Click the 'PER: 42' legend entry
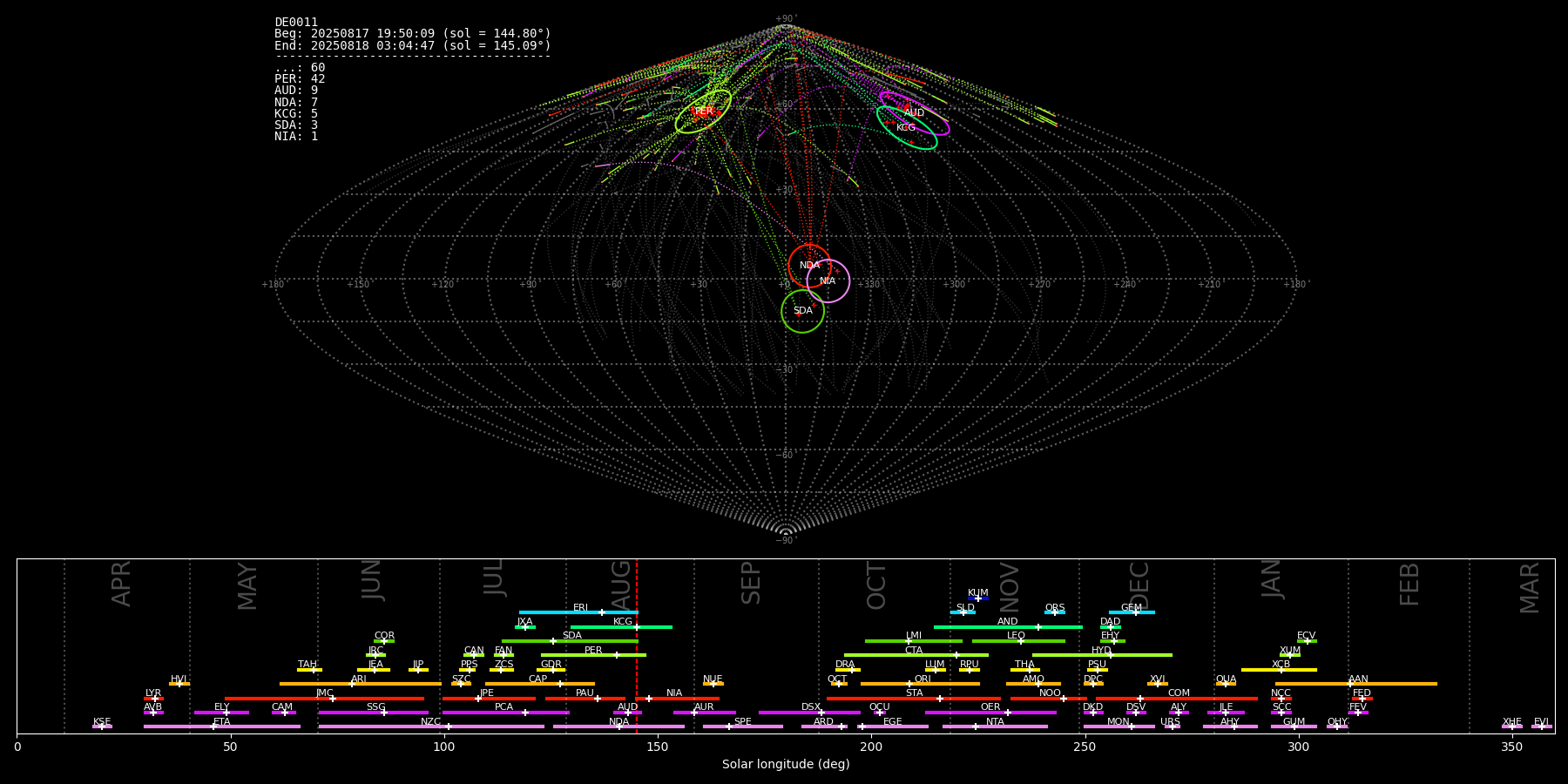 pos(300,79)
